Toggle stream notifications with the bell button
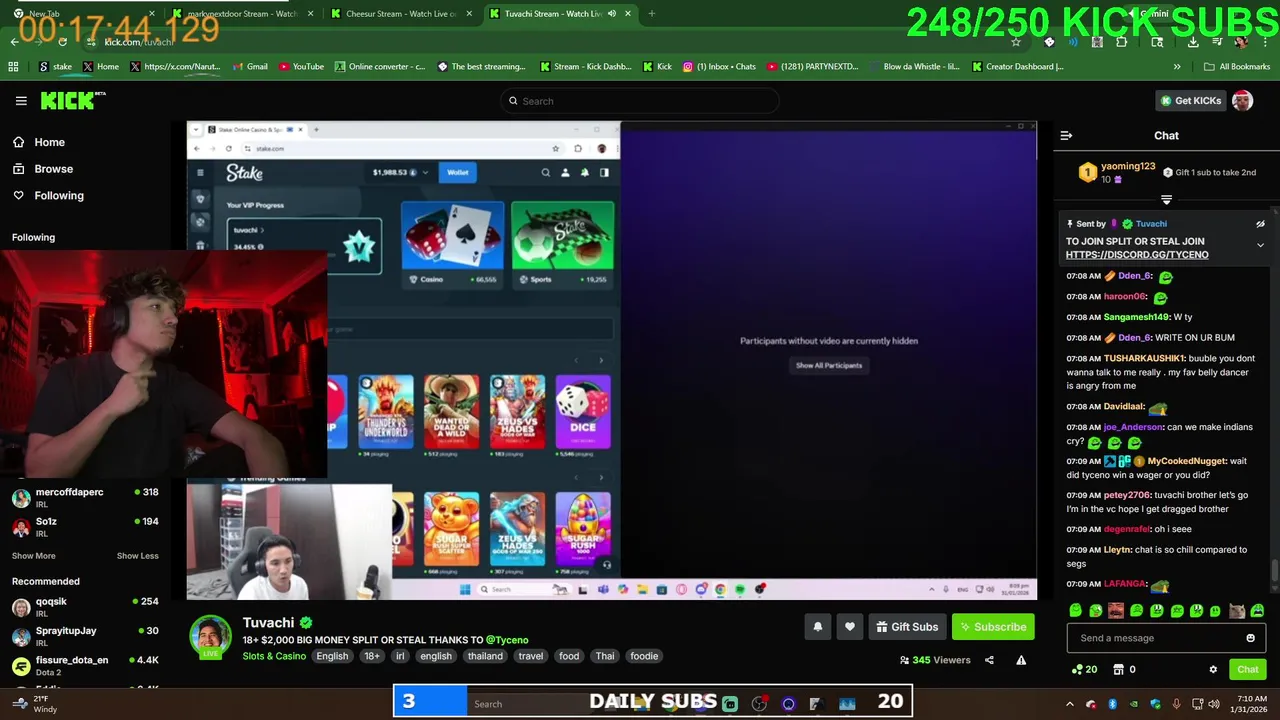1280x720 pixels. point(817,627)
